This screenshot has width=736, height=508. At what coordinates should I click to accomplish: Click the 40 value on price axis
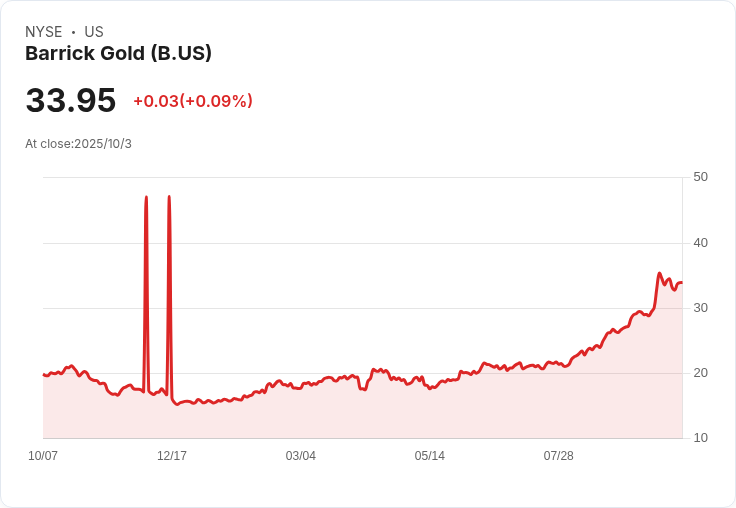coord(700,243)
